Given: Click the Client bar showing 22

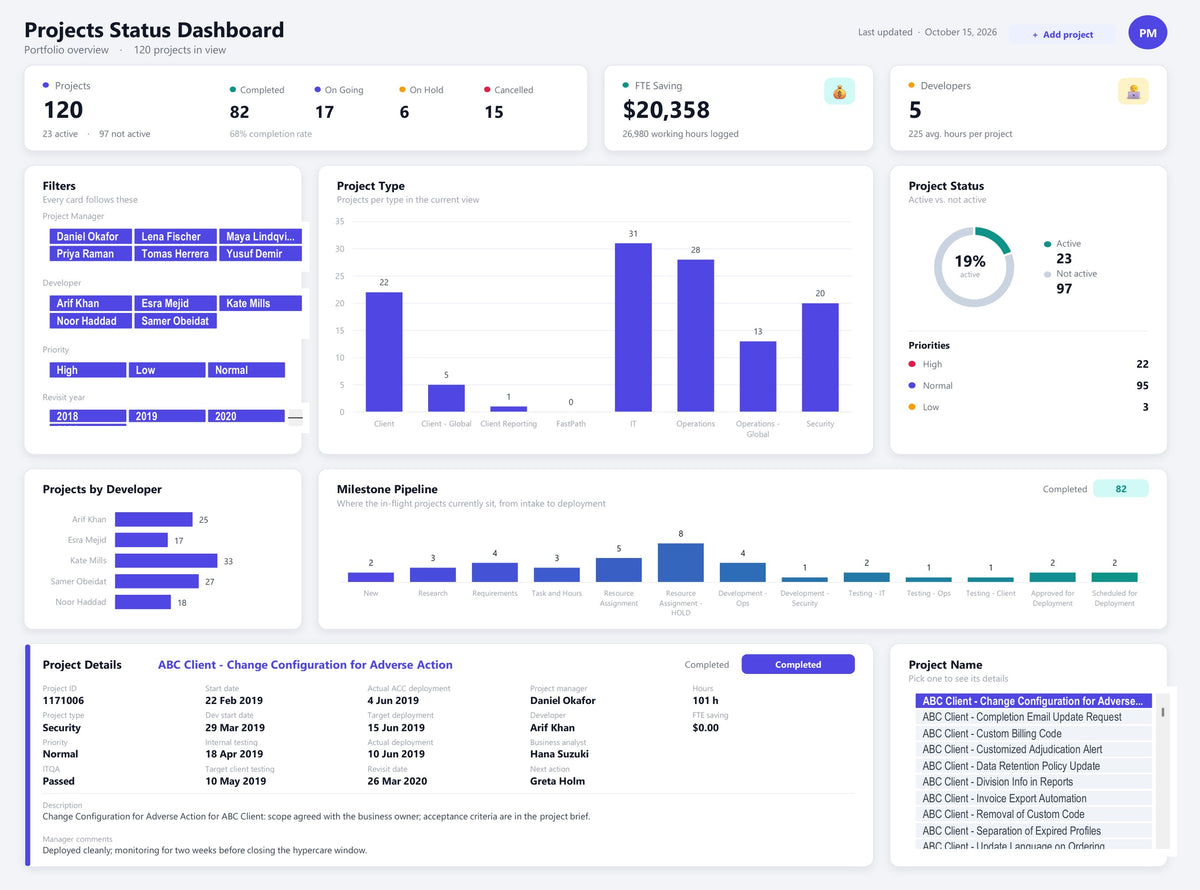Looking at the screenshot, I should click(x=384, y=352).
